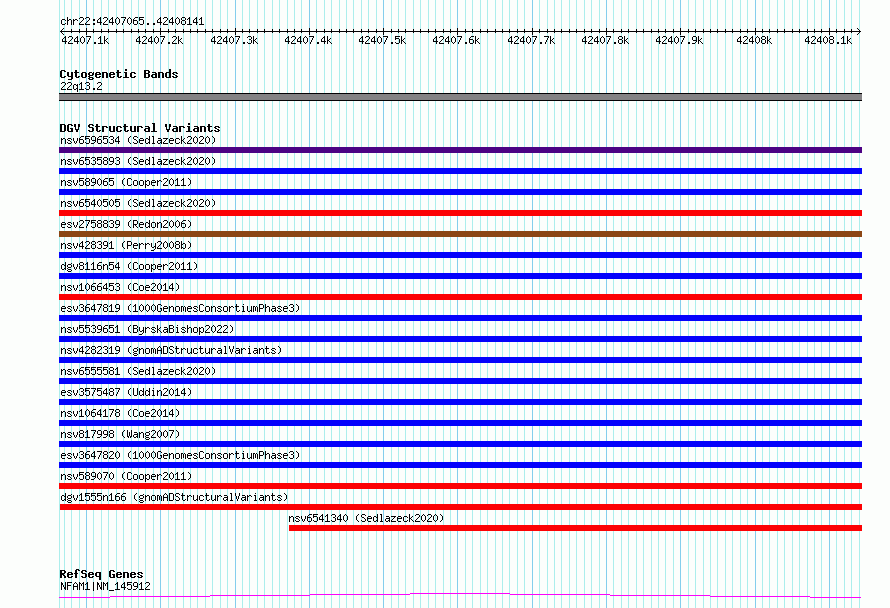The width and height of the screenshot is (890, 608).
Task: Click the 42408.1k ruler position
Action: click(x=828, y=40)
